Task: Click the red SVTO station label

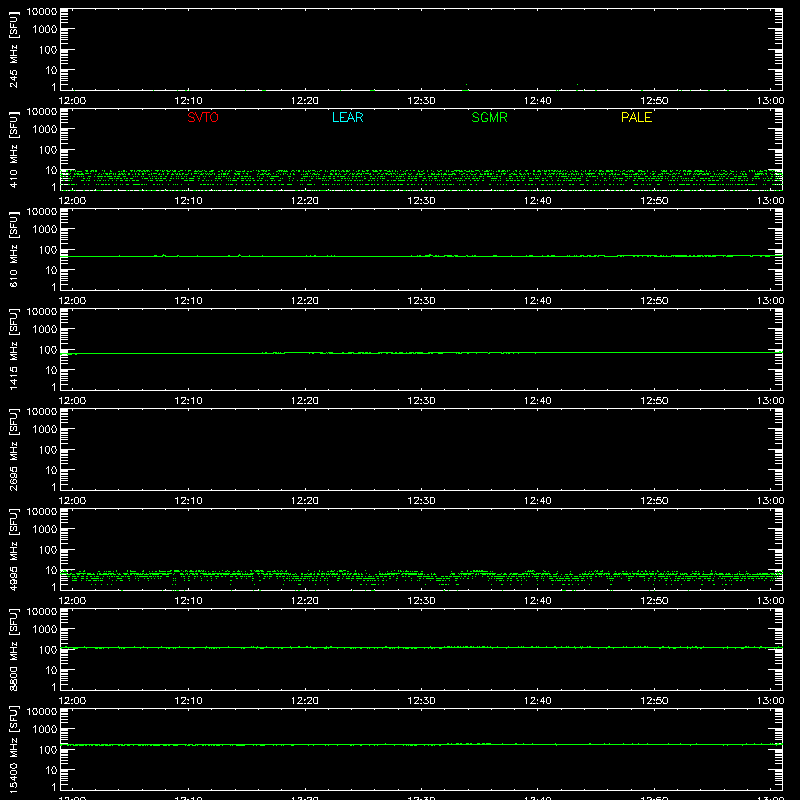Action: [203, 117]
